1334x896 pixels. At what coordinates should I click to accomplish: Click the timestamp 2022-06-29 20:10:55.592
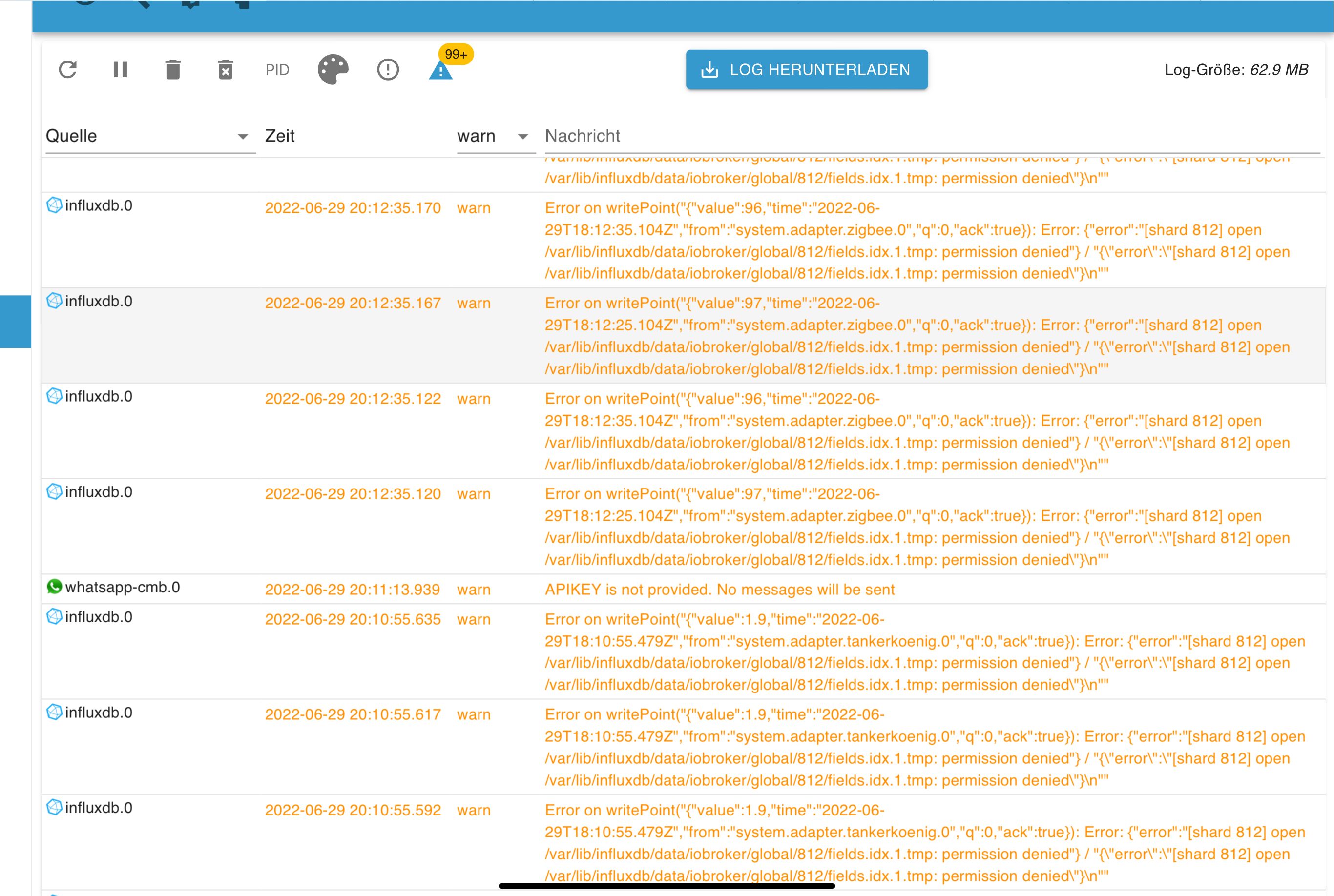coord(353,810)
